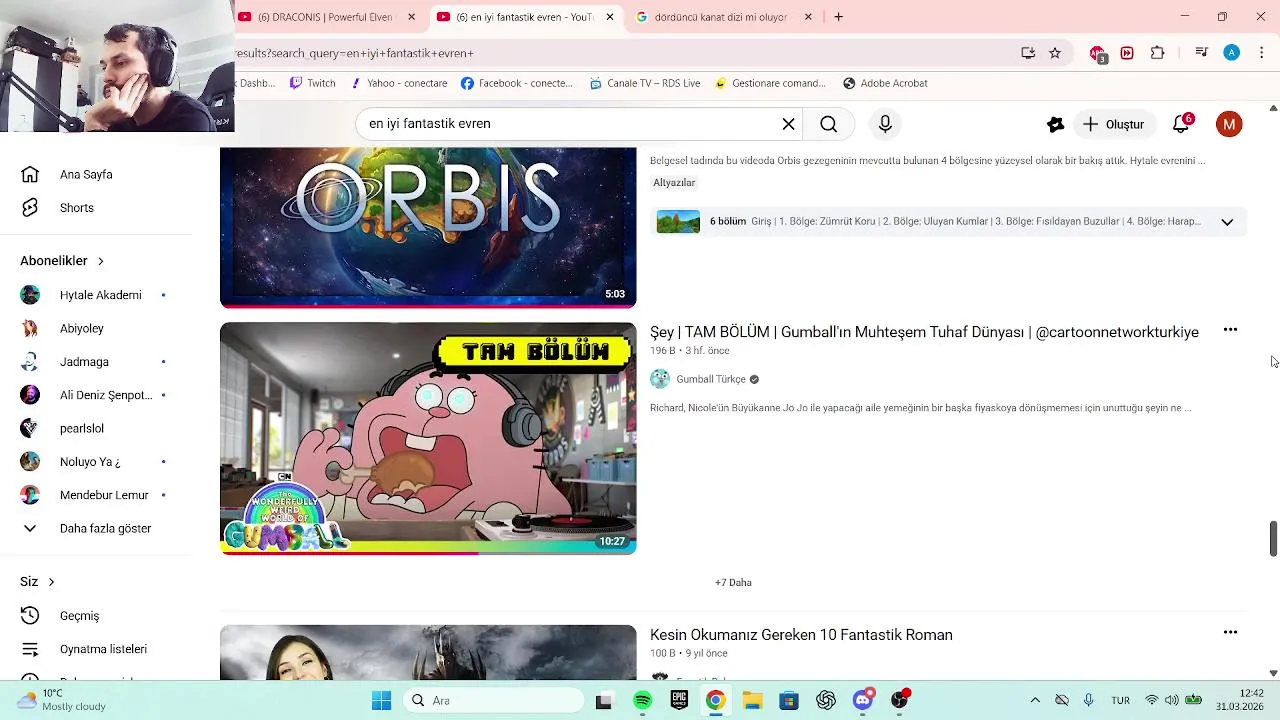
Task: Open Gumball Türkçe channel link
Action: pos(710,379)
